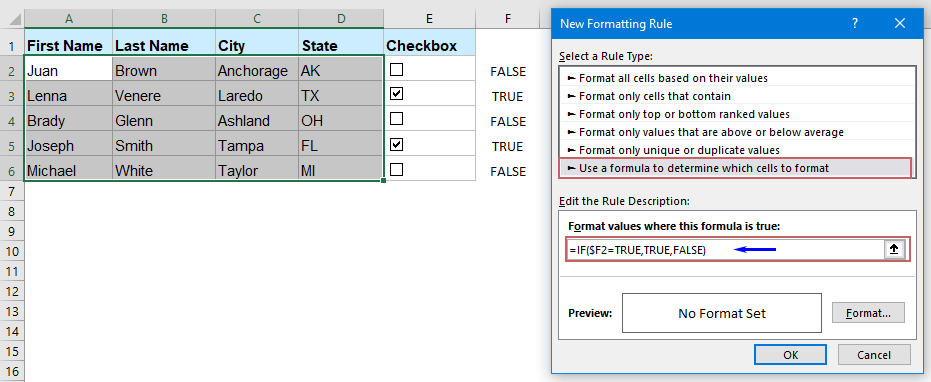Select column C header

[x=256, y=18]
